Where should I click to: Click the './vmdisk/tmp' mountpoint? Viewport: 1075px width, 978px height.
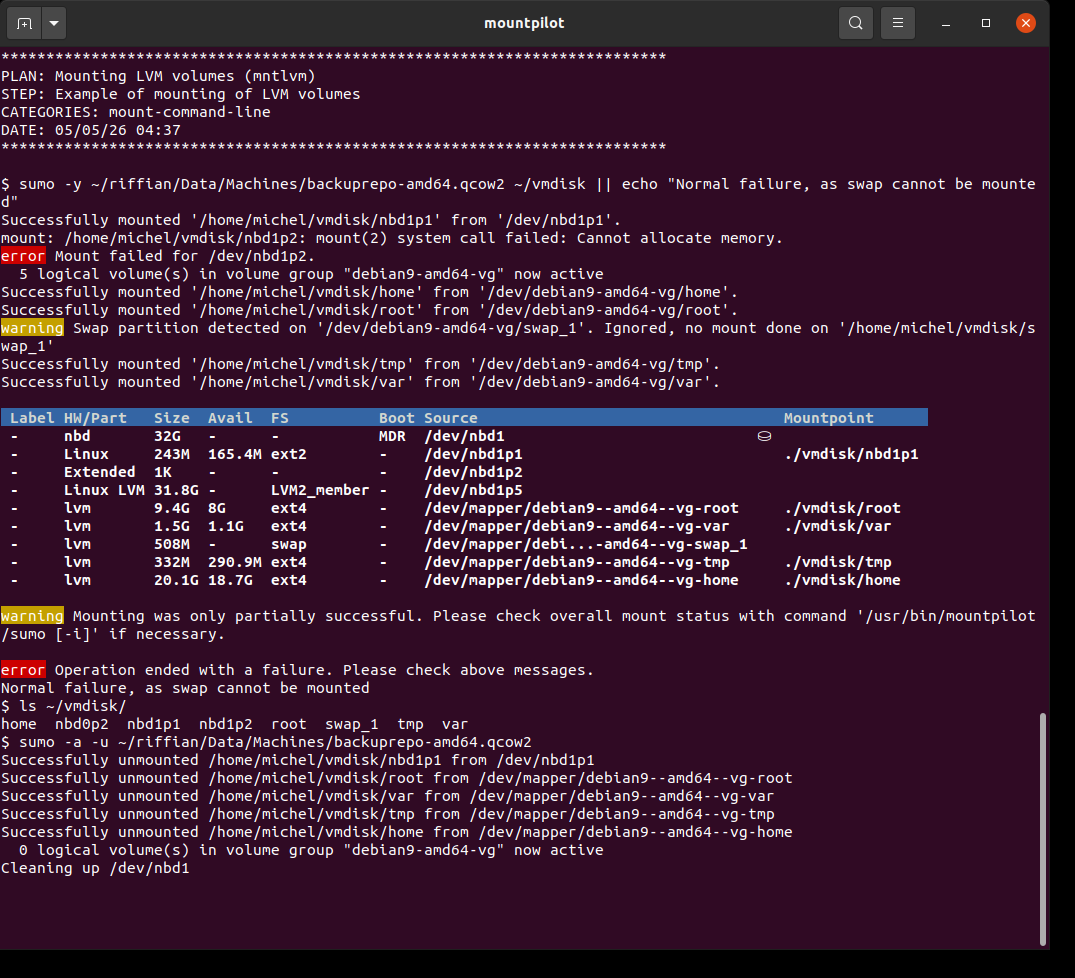tap(838, 562)
